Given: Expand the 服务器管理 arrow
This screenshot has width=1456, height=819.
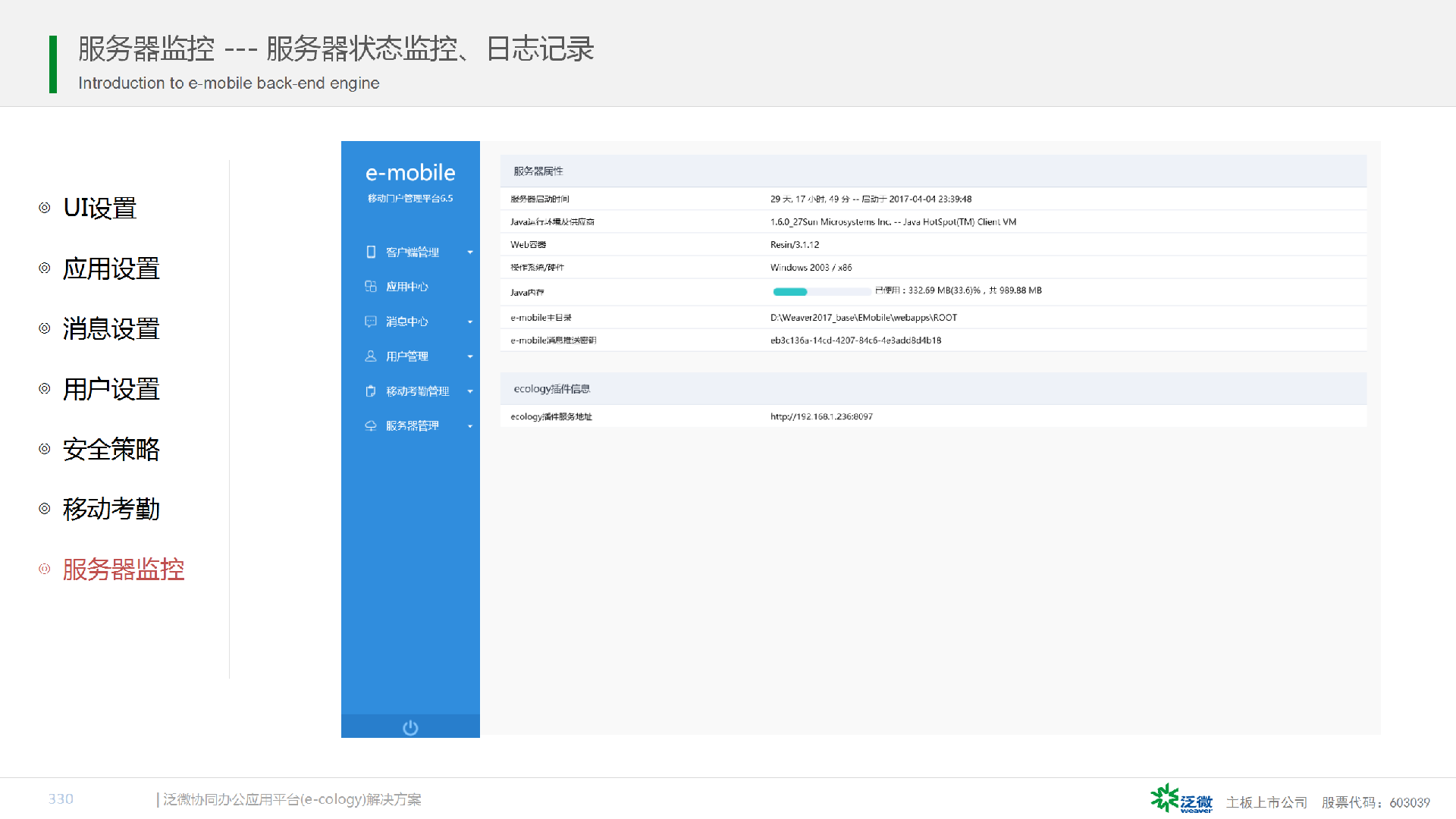Looking at the screenshot, I should point(470,426).
